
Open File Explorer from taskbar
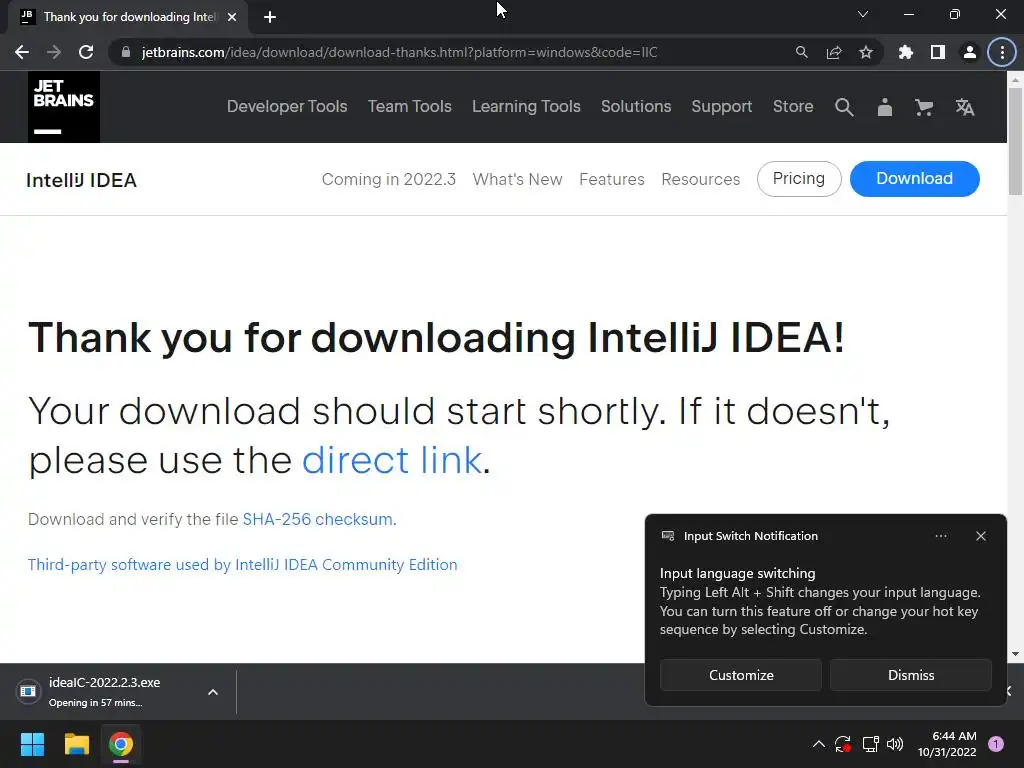[x=76, y=744]
